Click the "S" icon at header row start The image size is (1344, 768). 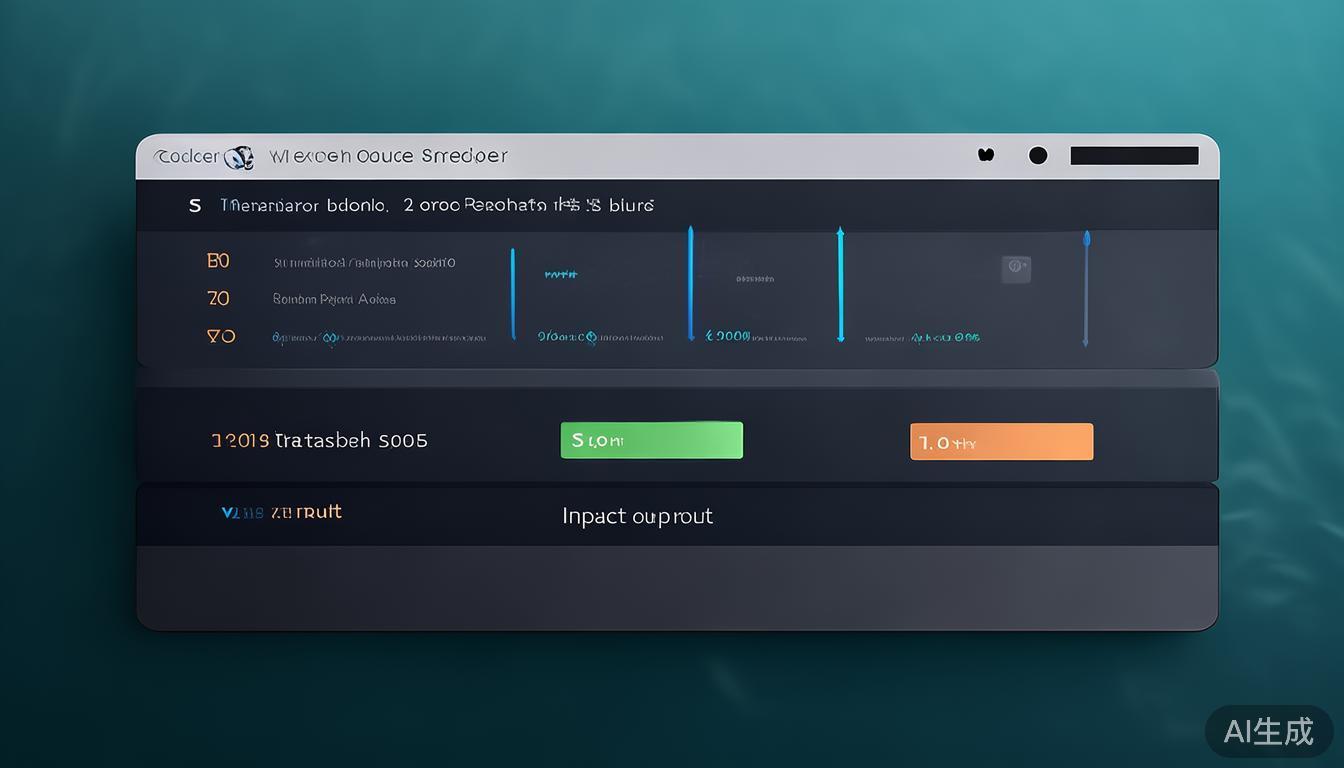(195, 205)
